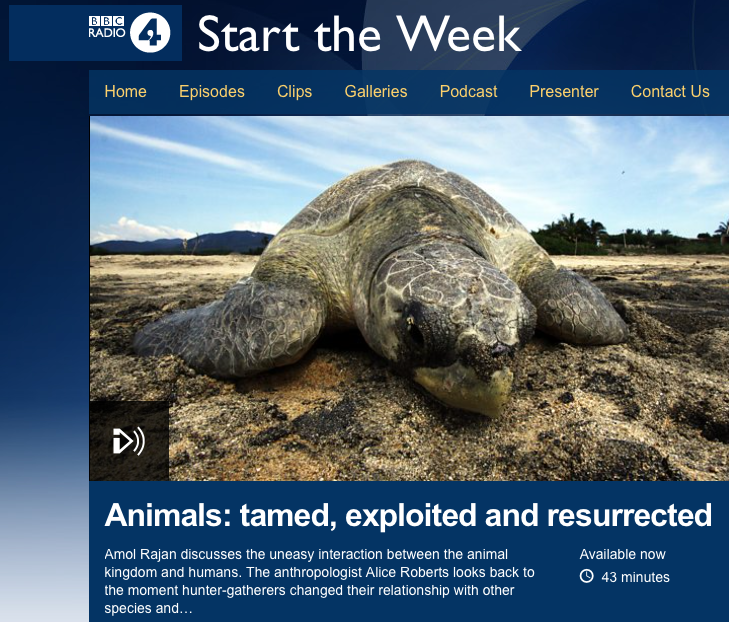Play the episode via the audio icon
The image size is (729, 622).
pyautogui.click(x=129, y=441)
